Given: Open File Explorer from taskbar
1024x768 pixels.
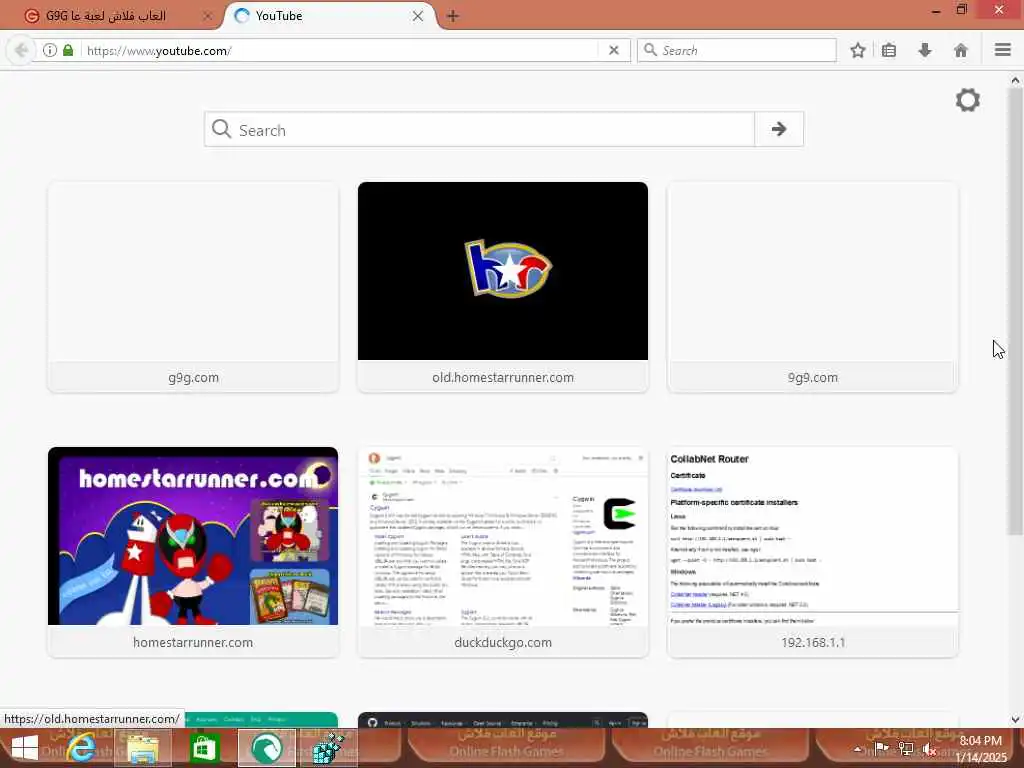Looking at the screenshot, I should (143, 748).
